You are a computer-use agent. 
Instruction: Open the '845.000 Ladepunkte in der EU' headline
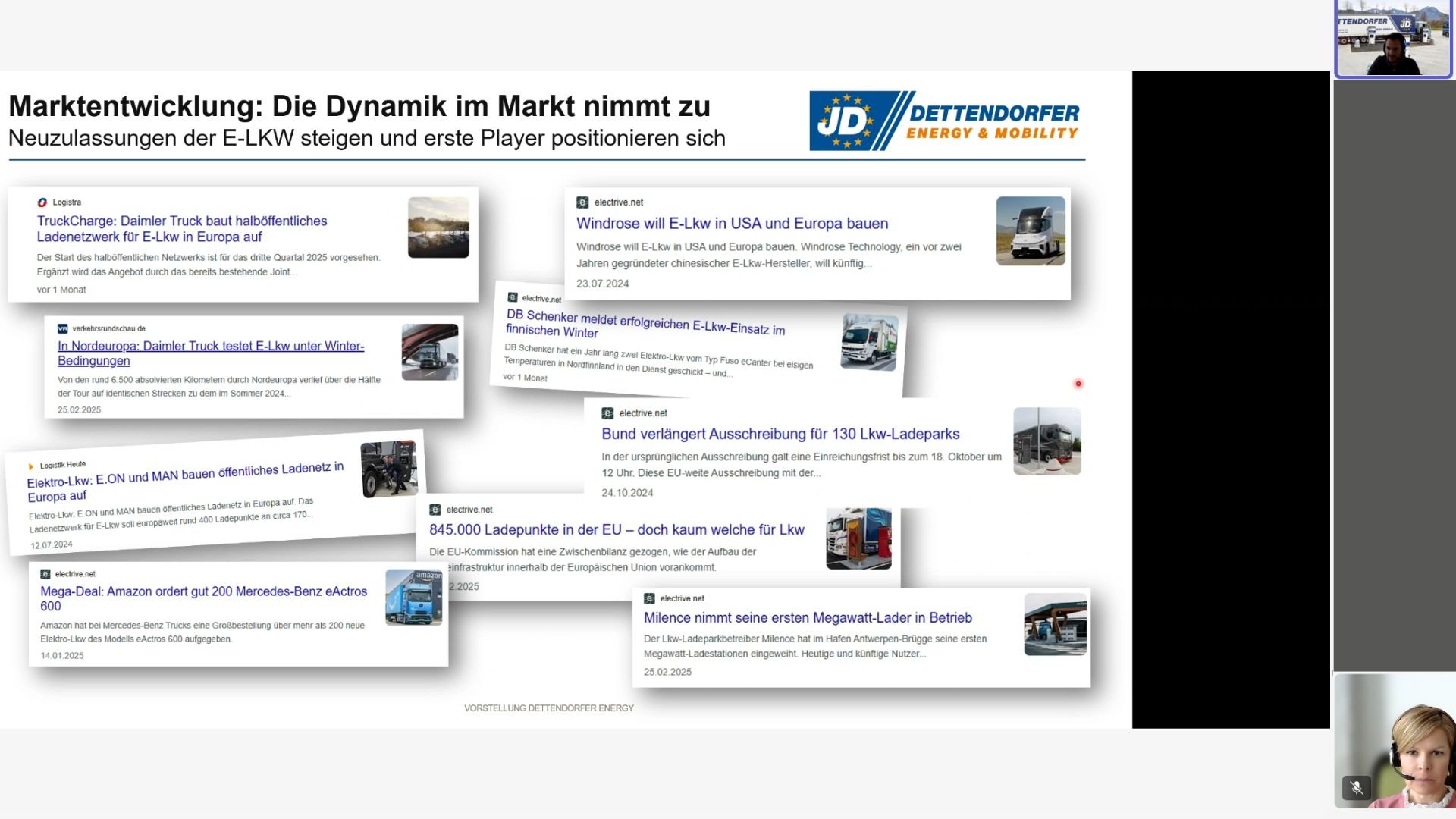617,529
